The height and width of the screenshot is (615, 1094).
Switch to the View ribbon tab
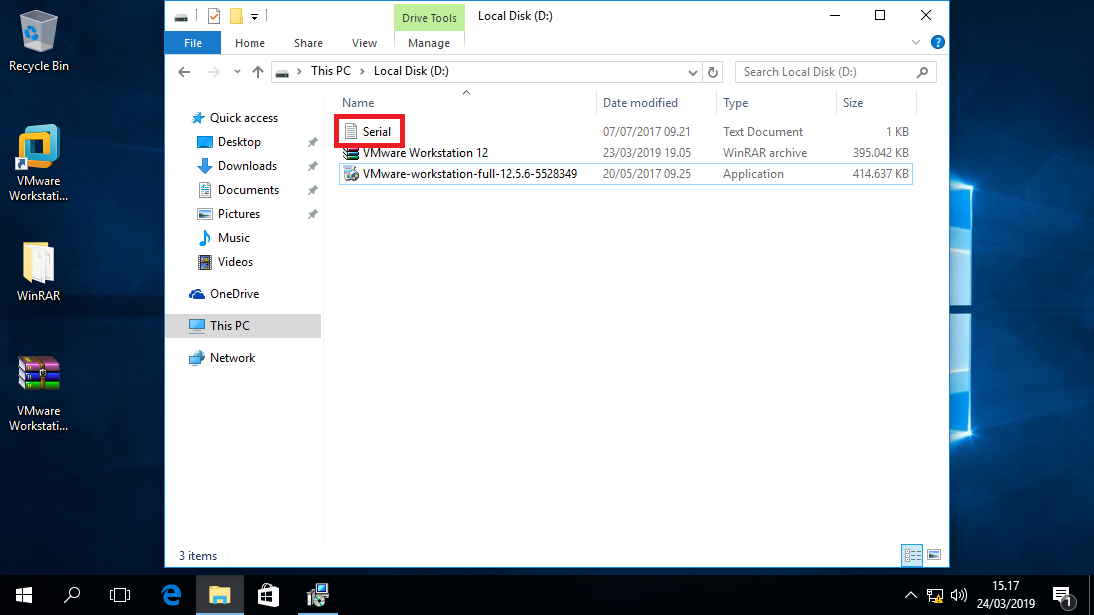tap(364, 43)
